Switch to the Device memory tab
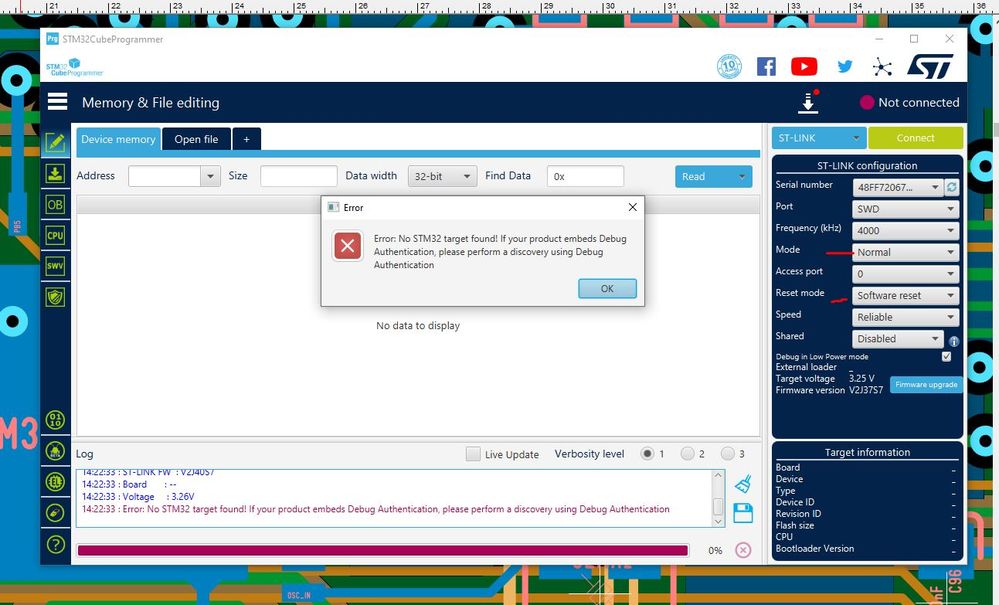The image size is (999, 605). [119, 139]
